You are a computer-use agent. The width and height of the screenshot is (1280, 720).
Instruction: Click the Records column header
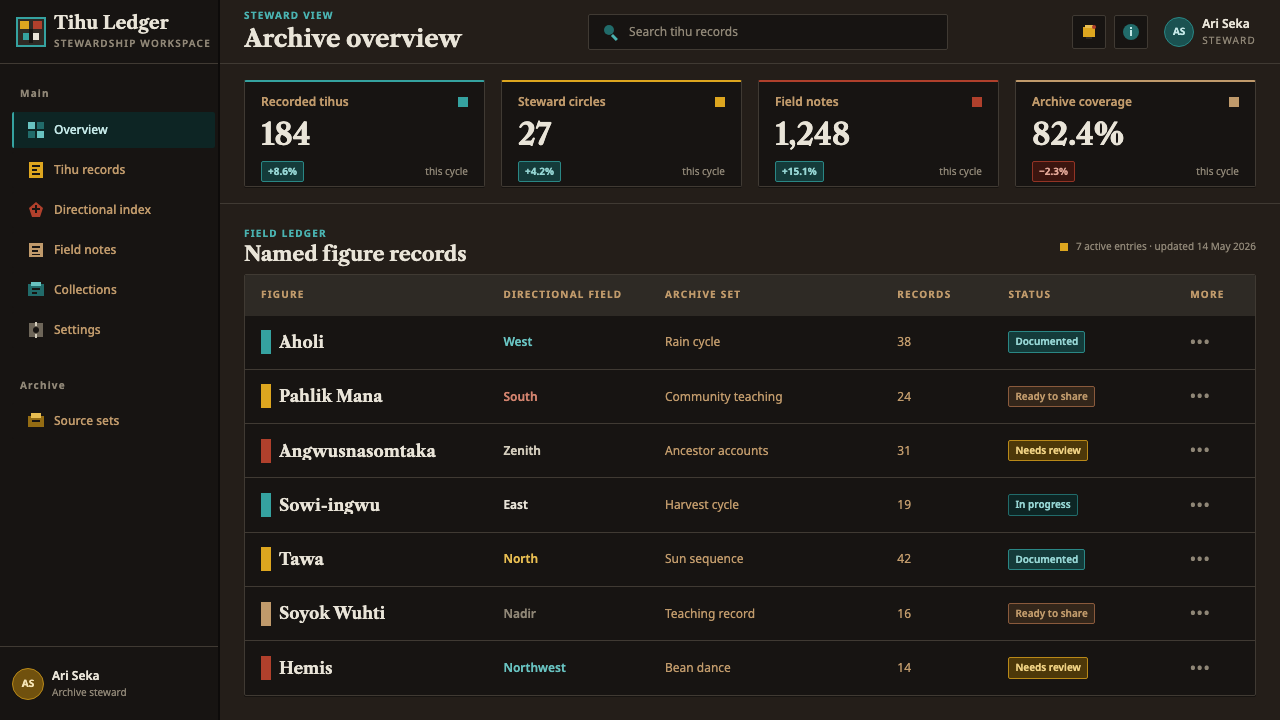tap(924, 295)
